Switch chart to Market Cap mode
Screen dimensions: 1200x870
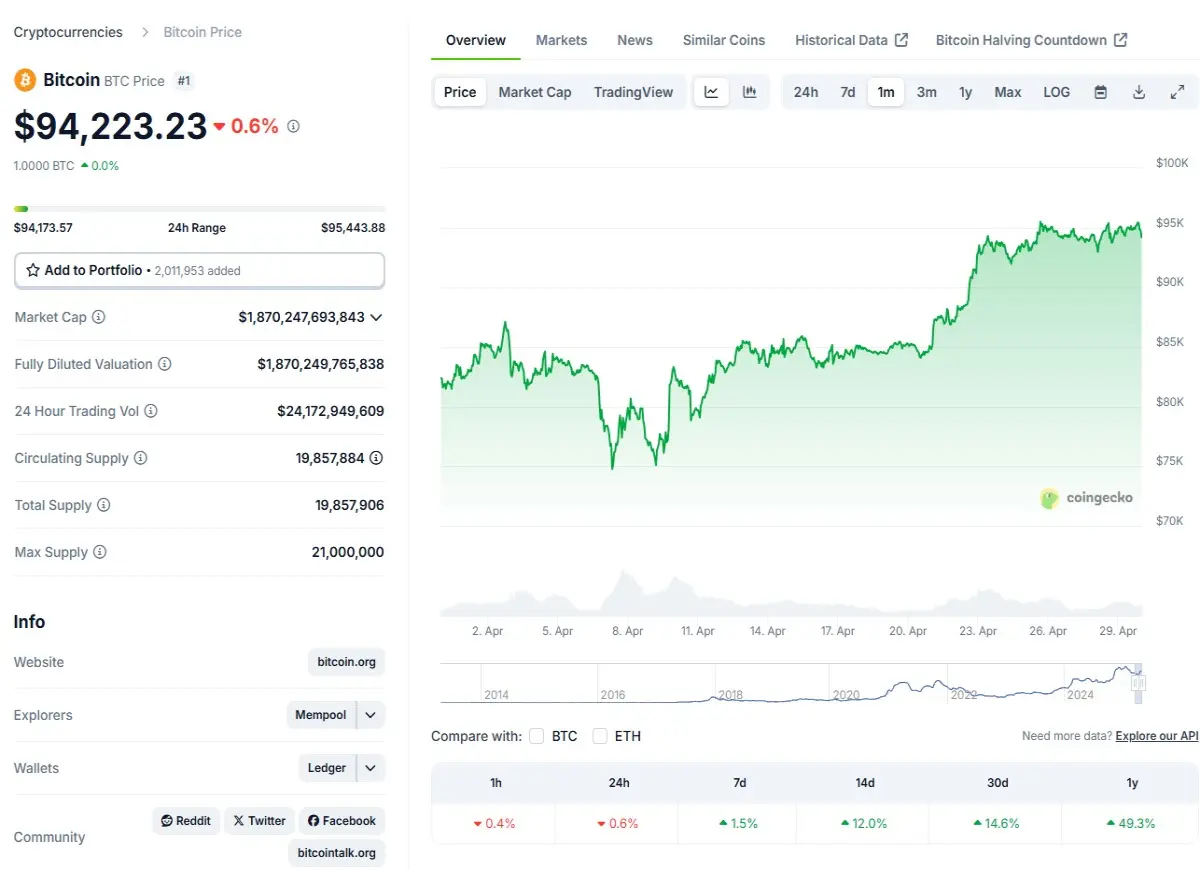click(x=535, y=92)
